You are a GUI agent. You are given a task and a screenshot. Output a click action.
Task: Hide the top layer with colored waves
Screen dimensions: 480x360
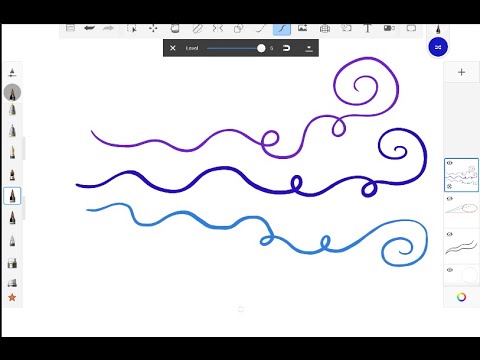pyautogui.click(x=449, y=163)
